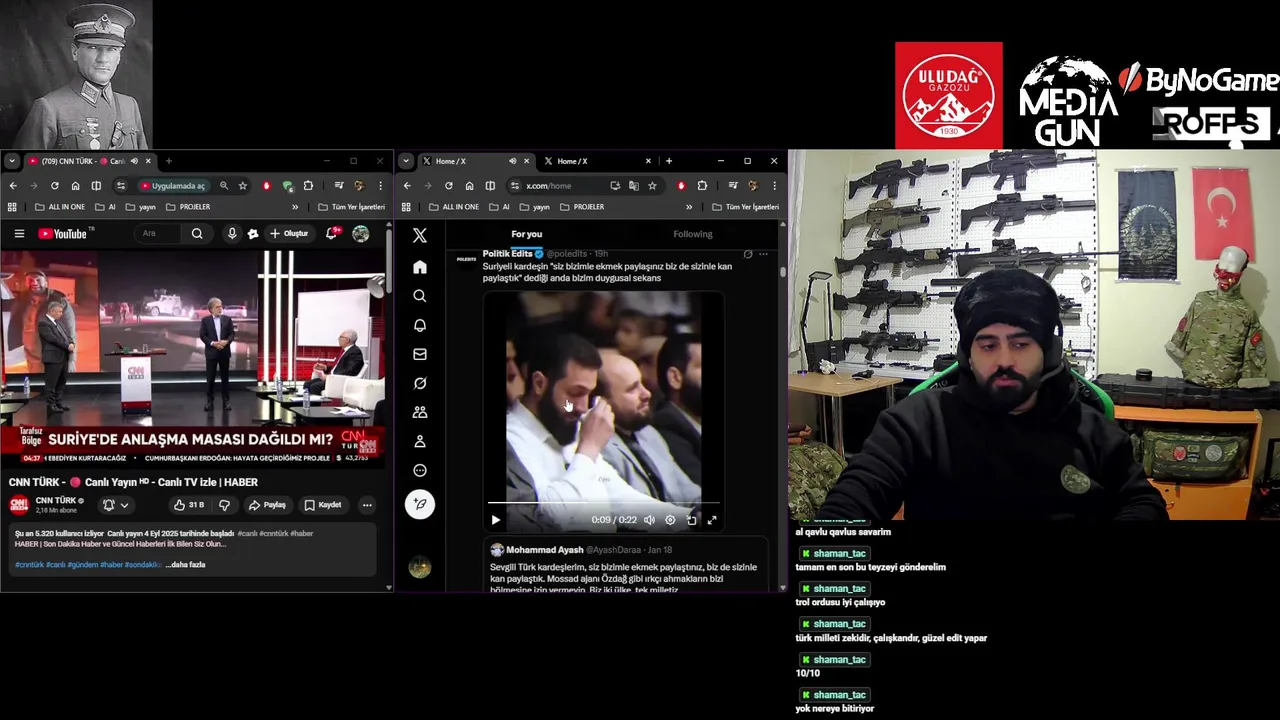Open more actions menu under YouTube video
The height and width of the screenshot is (720, 1280).
point(367,505)
